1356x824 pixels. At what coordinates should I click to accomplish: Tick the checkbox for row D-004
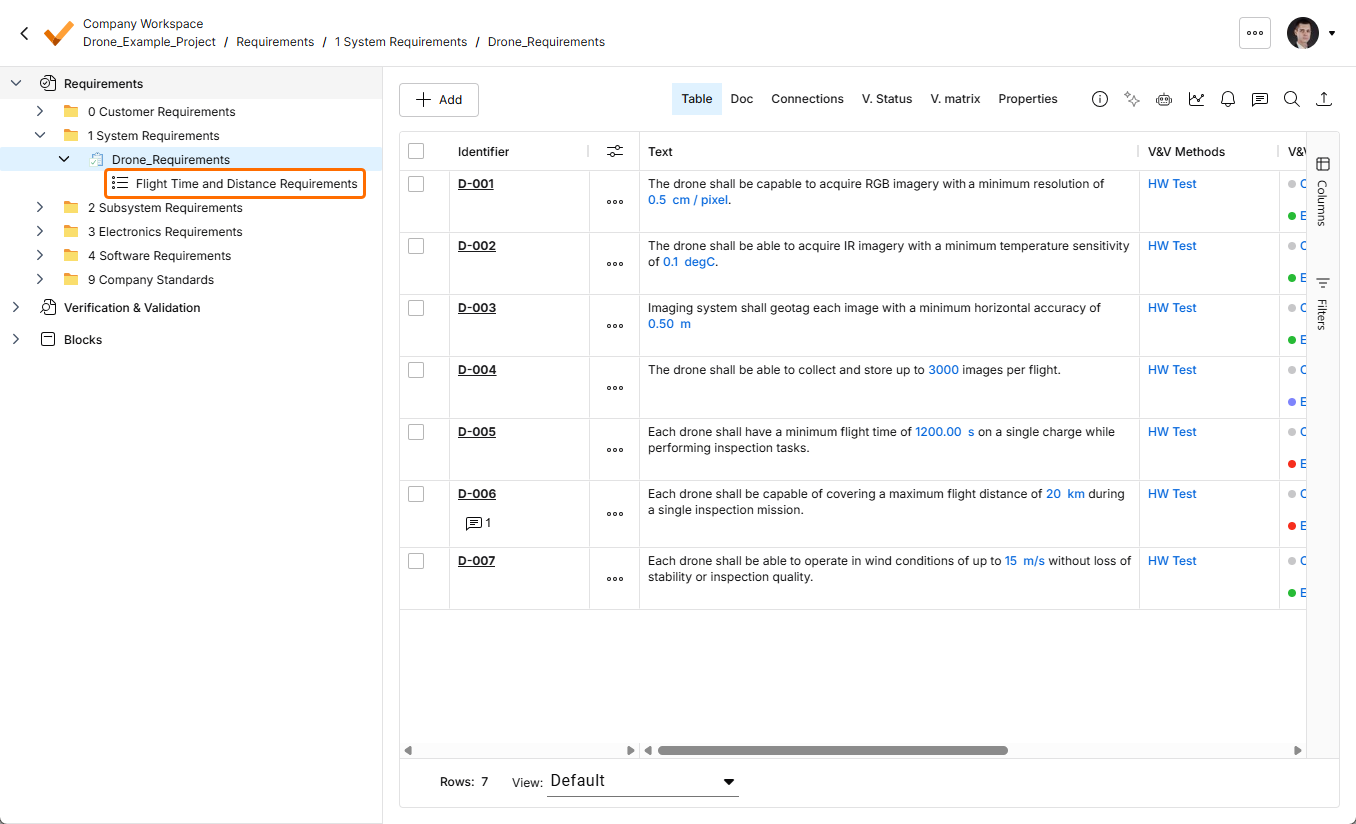point(416,370)
